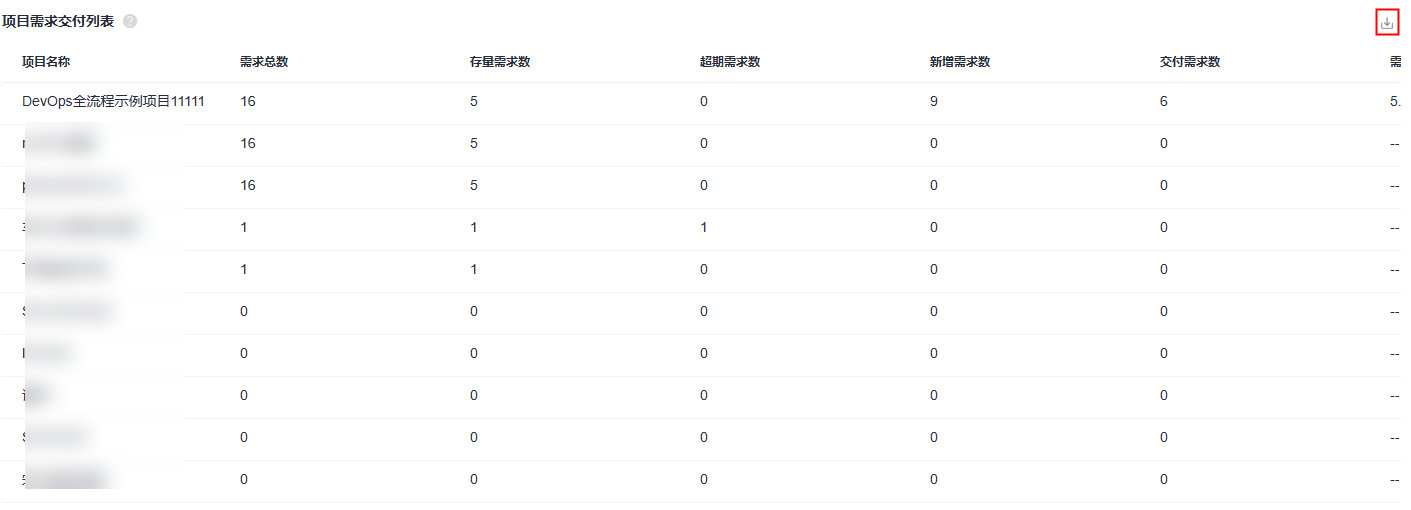Click the help question mark beside 项目需求交付列表
1411x510 pixels.
coord(130,21)
